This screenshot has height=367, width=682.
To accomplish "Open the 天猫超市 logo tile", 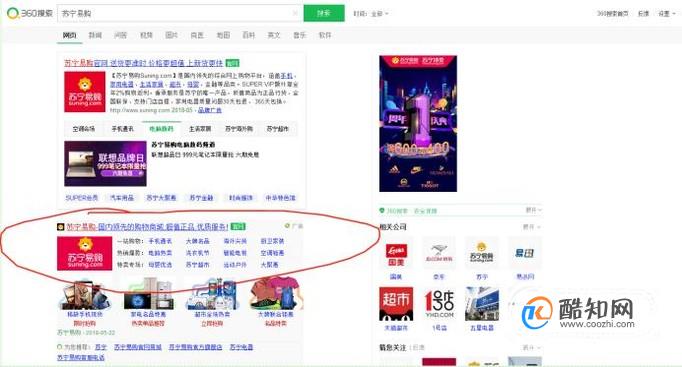I will (x=396, y=304).
